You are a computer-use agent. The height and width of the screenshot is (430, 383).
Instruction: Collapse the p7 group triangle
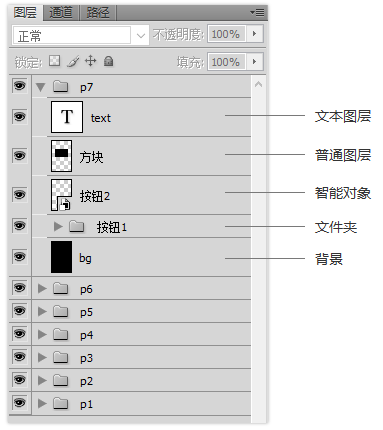(x=41, y=87)
